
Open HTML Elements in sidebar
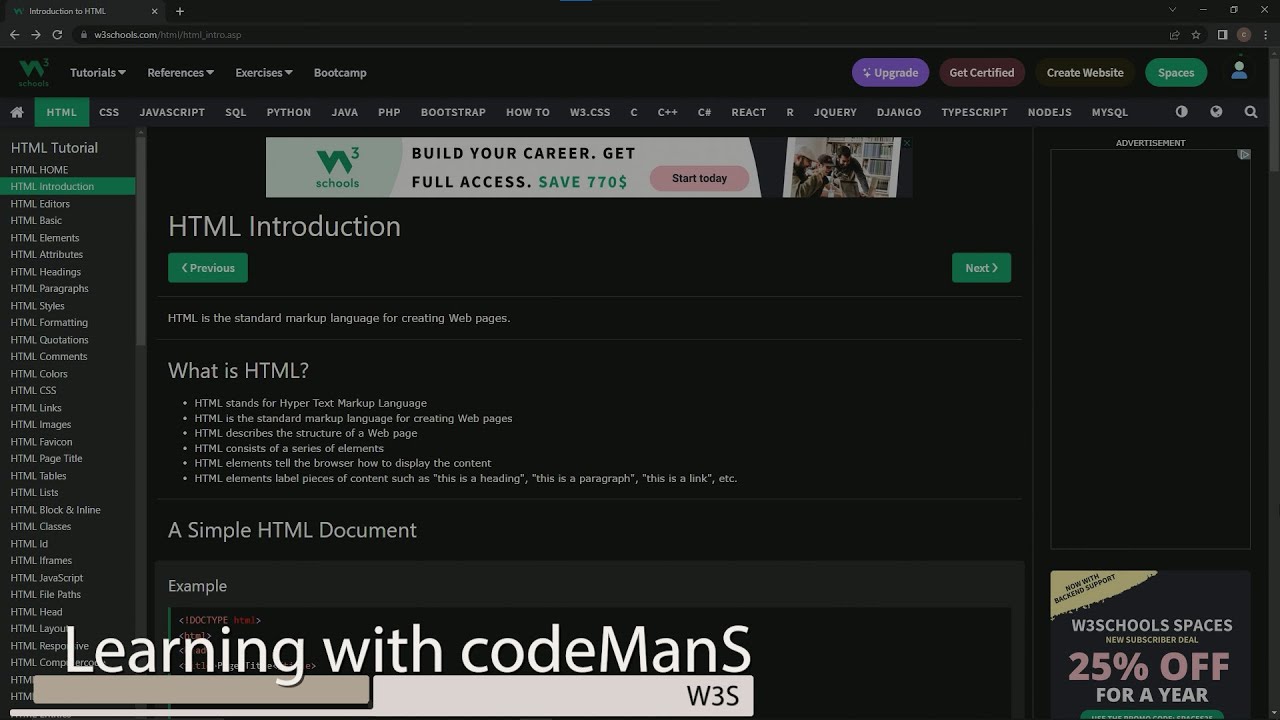pyautogui.click(x=45, y=238)
